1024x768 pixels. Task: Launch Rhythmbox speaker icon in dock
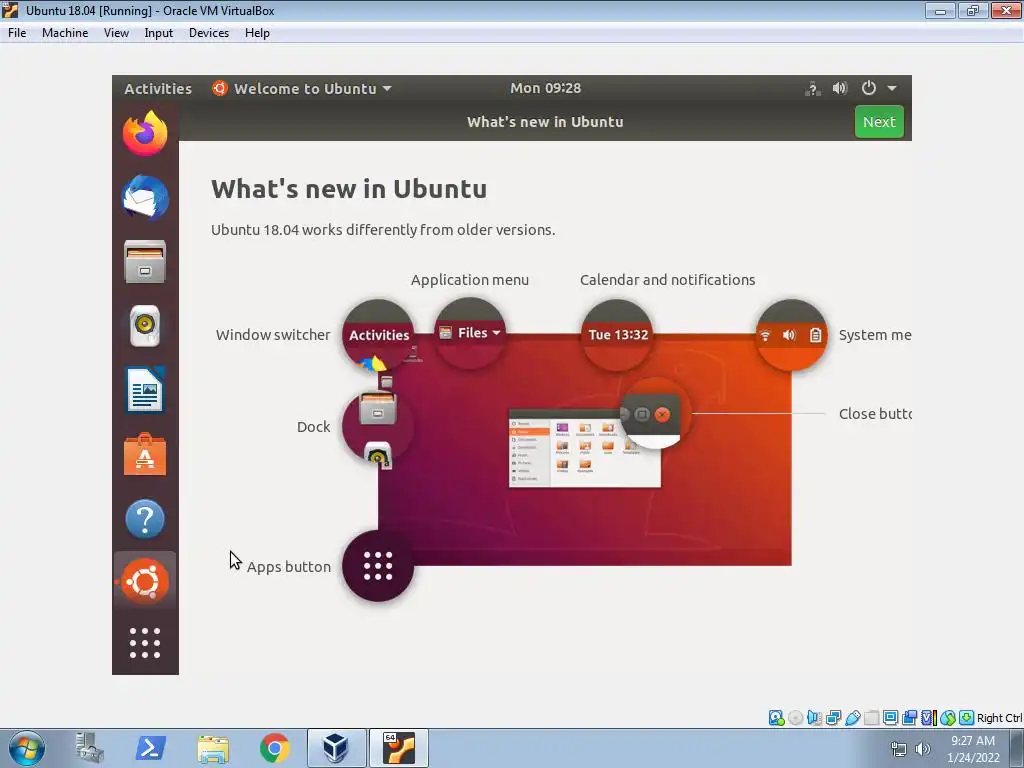tap(145, 325)
